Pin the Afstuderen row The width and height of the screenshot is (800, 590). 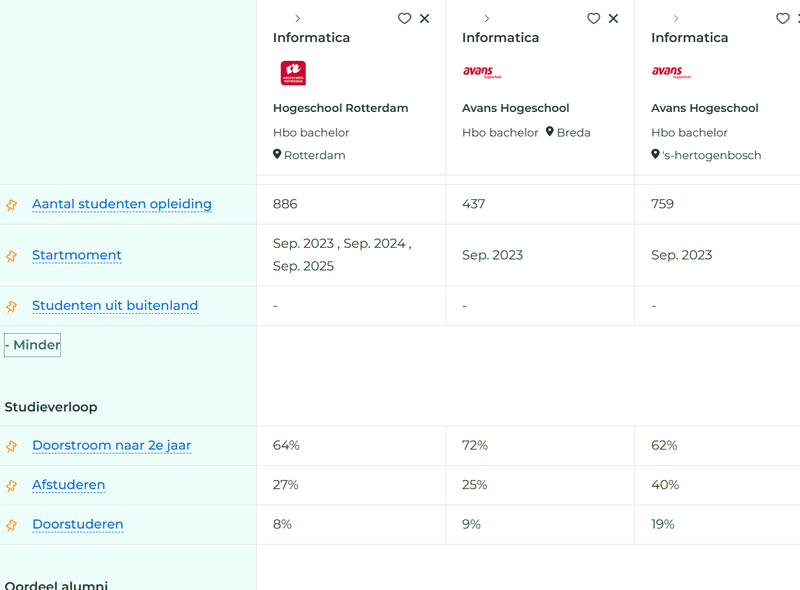tap(12, 486)
